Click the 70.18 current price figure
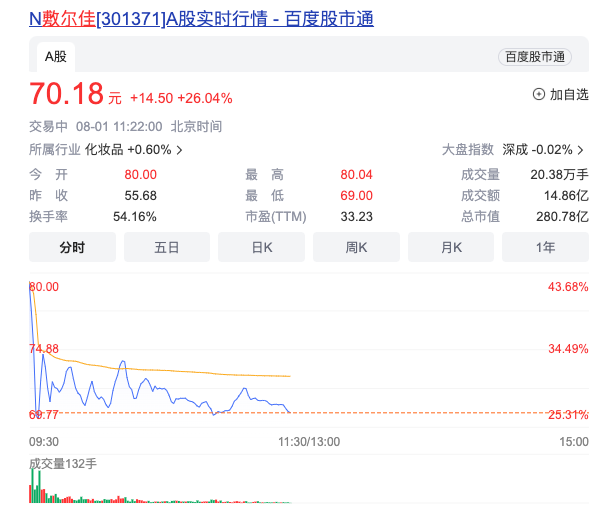 click(67, 94)
